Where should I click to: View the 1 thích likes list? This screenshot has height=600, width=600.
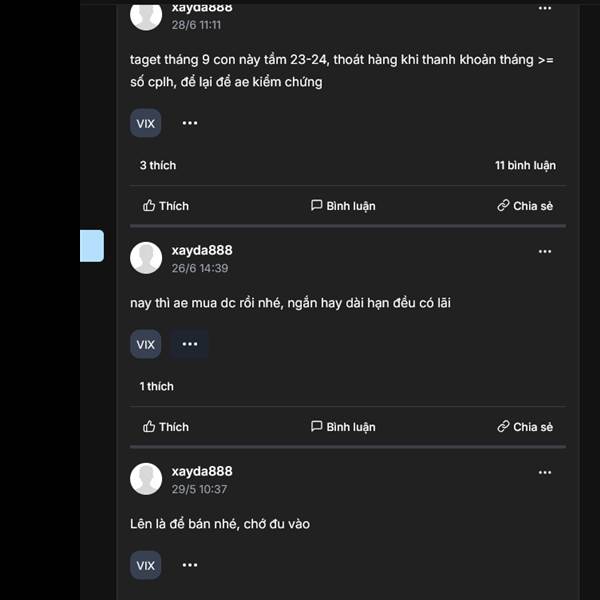(x=157, y=386)
